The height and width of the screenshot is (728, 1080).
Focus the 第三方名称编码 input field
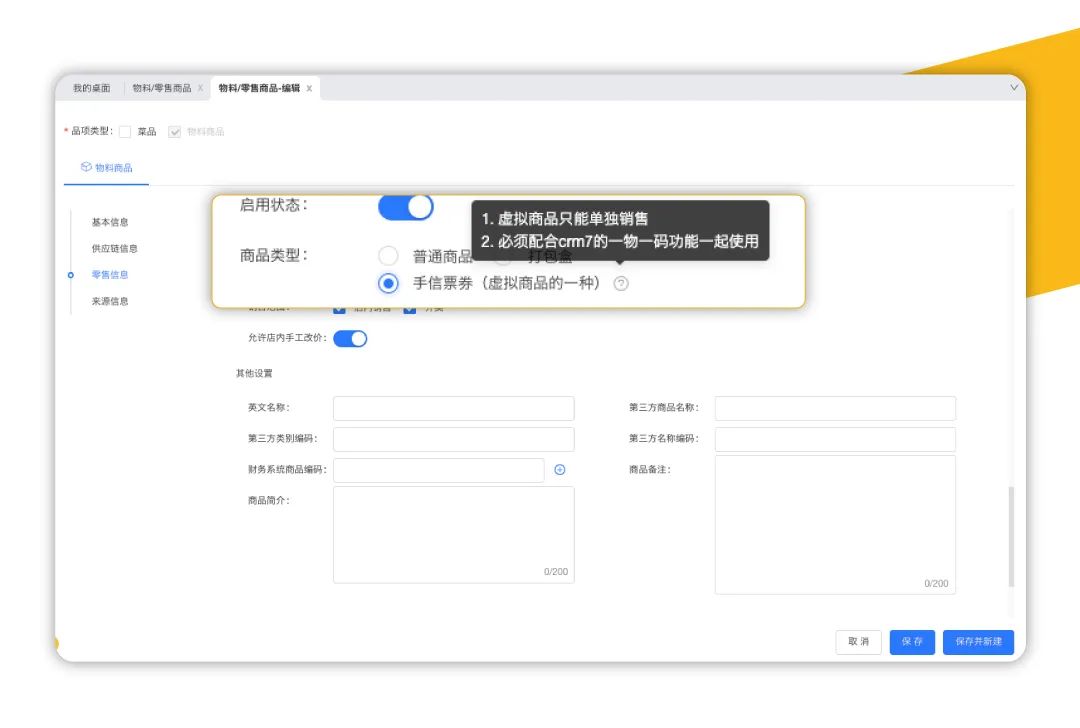click(x=835, y=439)
